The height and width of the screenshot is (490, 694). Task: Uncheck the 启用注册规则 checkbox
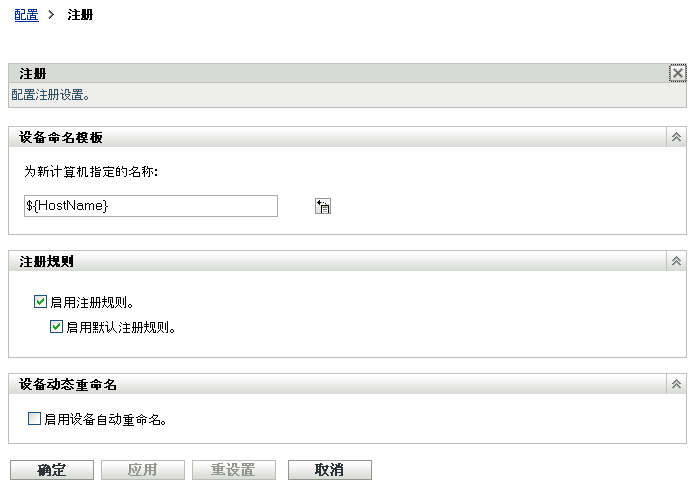click(40, 301)
